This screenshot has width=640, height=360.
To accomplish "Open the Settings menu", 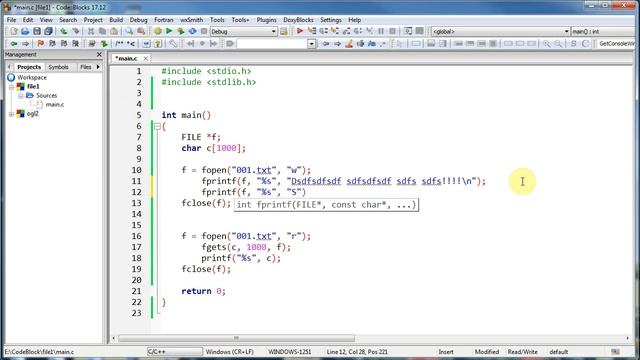I will 331,20.
